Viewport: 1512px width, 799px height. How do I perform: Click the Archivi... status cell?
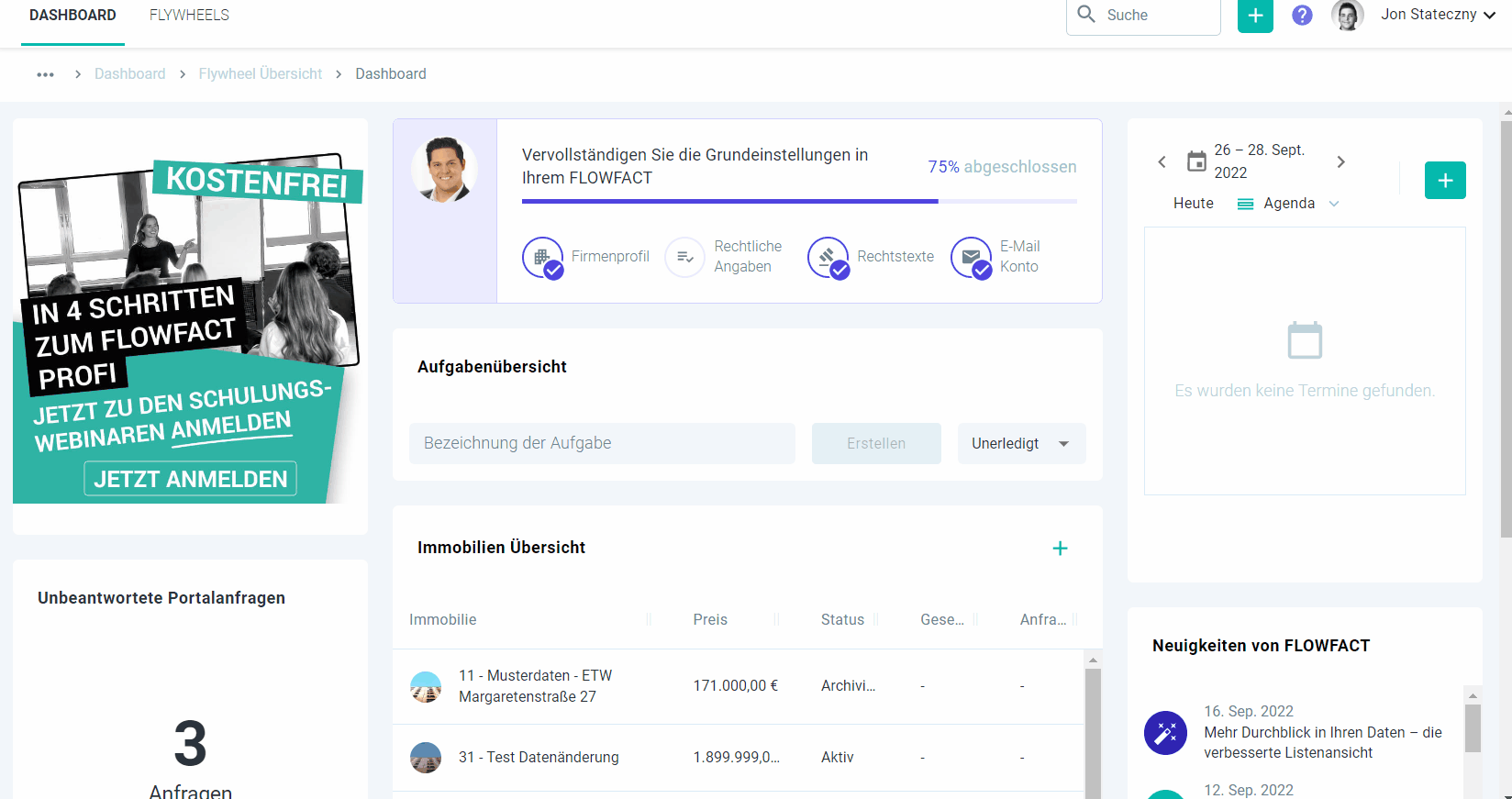(x=848, y=686)
